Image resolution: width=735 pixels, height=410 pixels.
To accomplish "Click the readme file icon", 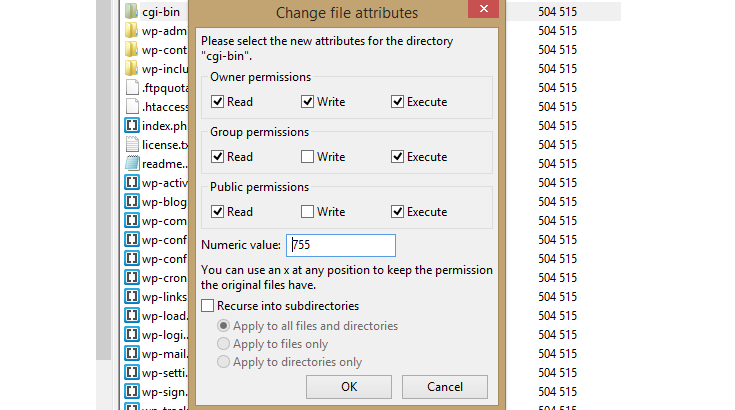I will 131,164.
